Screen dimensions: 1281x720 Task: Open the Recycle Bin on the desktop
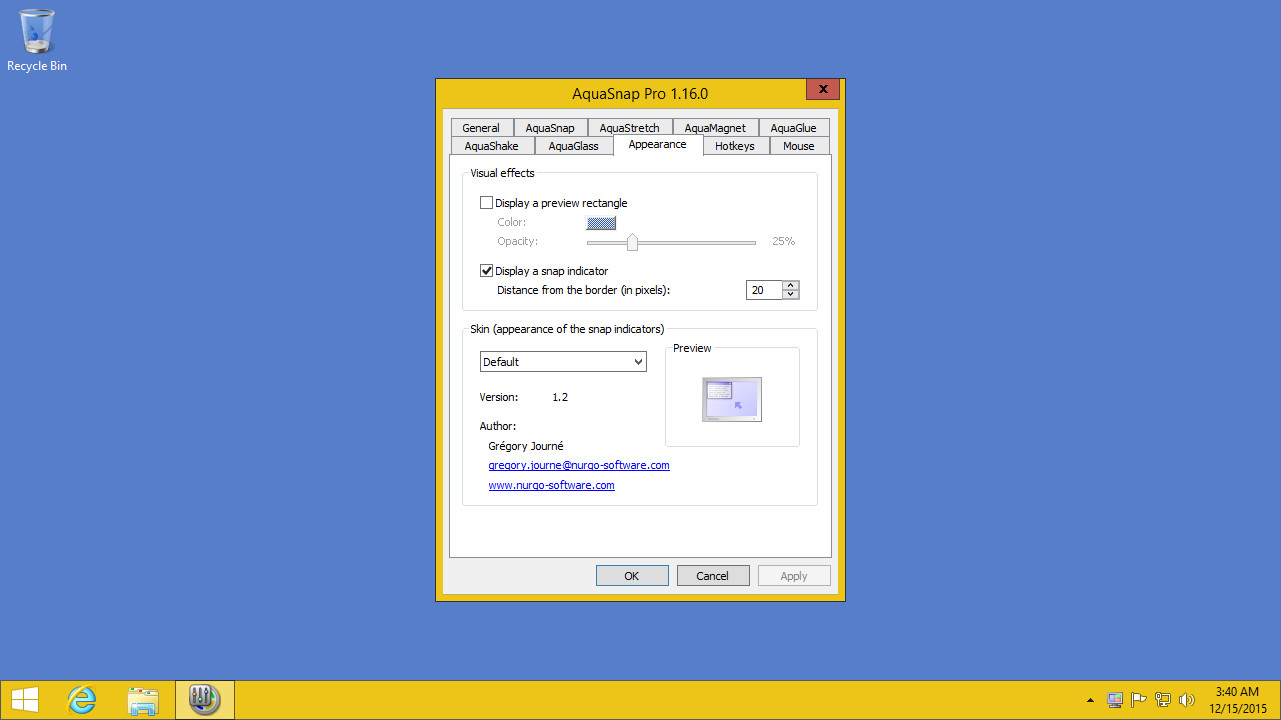pyautogui.click(x=37, y=32)
